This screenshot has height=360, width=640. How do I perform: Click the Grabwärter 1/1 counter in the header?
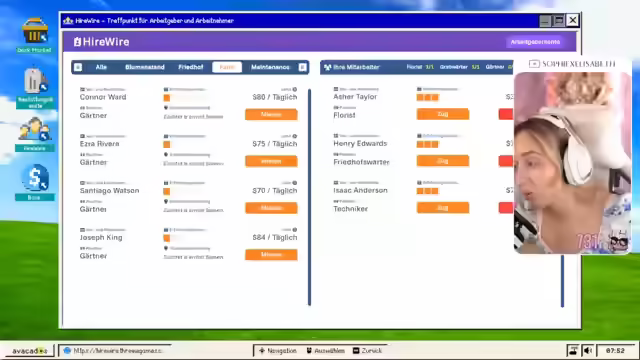point(460,67)
